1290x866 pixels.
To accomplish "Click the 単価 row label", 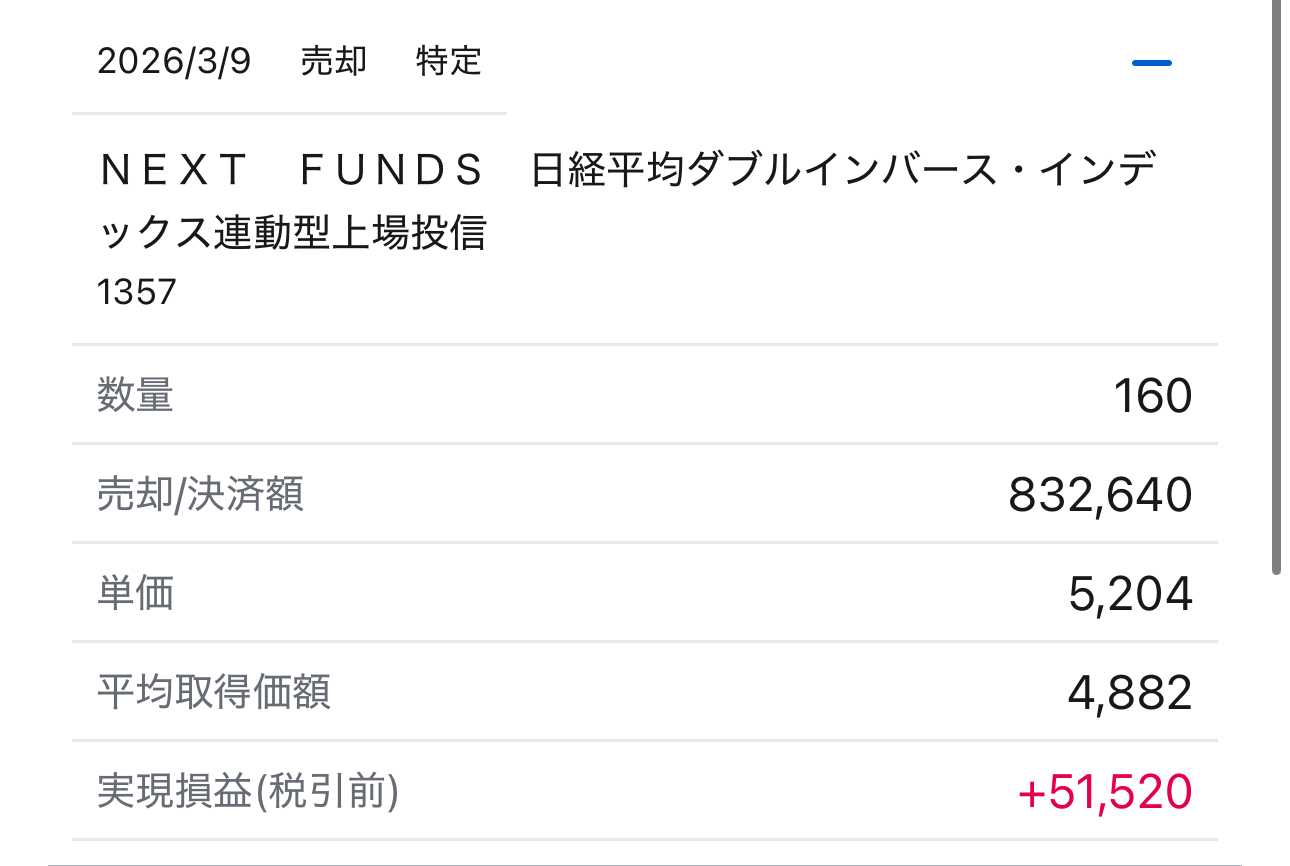I will (x=135, y=594).
